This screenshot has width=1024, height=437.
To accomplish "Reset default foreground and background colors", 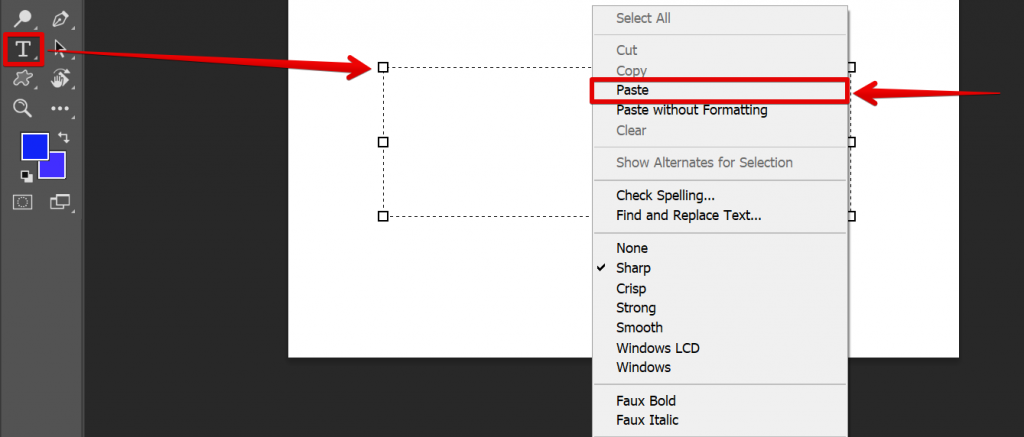I will coord(27,176).
